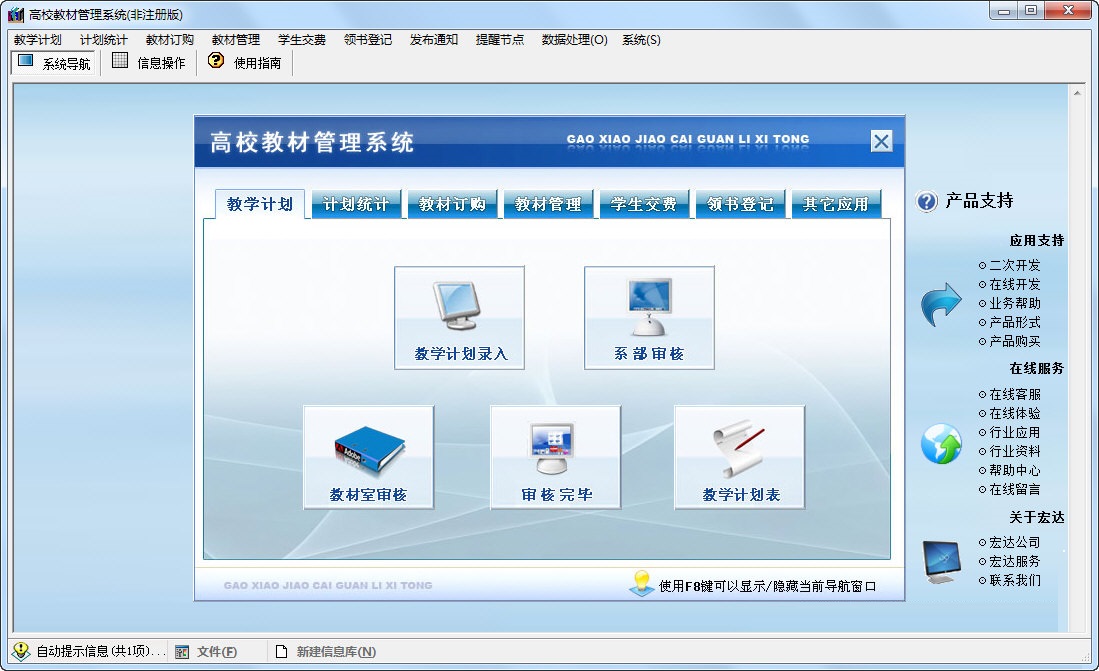Maximize the application window
The height and width of the screenshot is (671, 1099).
point(1030,11)
